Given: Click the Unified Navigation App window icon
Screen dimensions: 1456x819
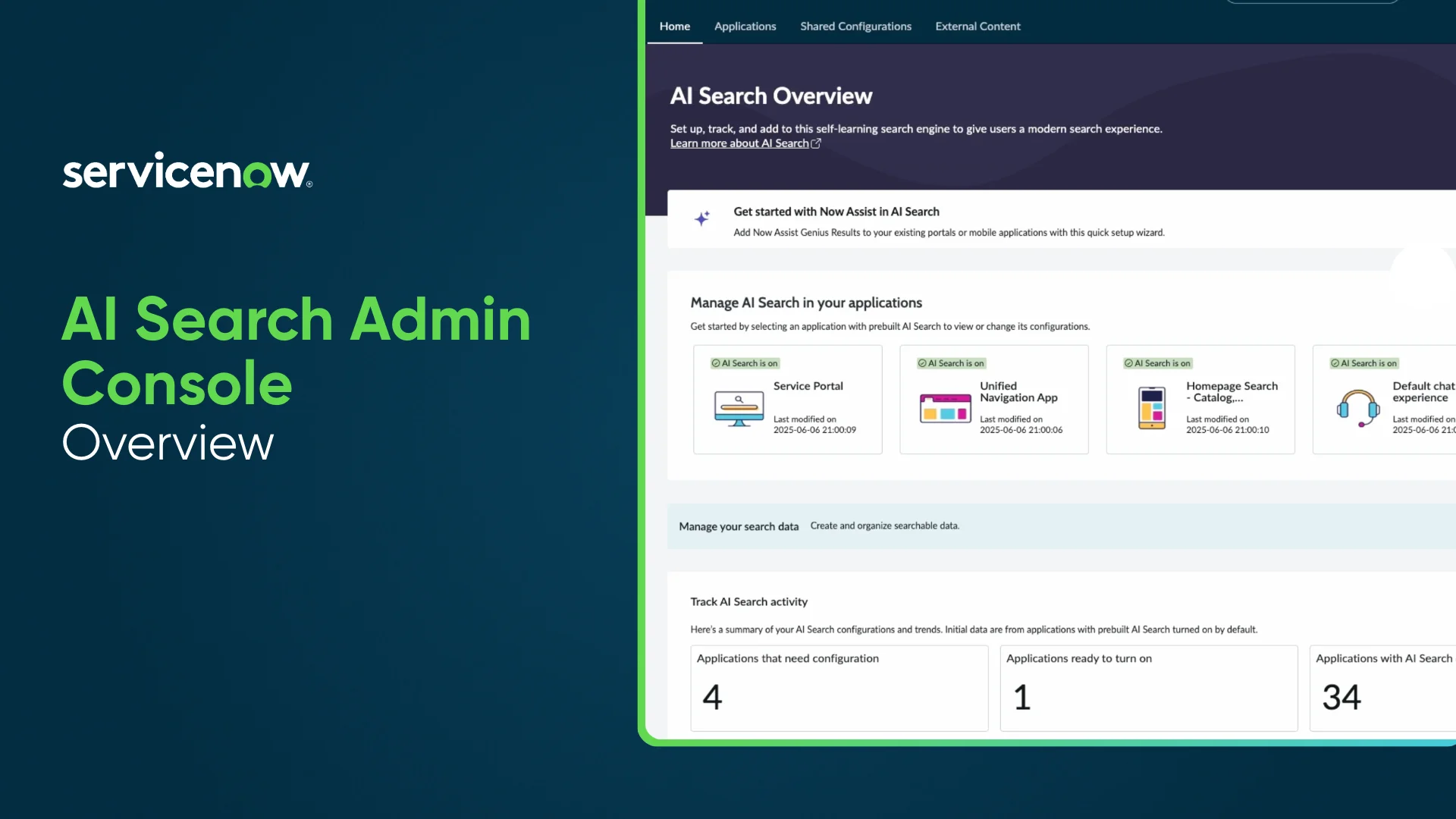Looking at the screenshot, I should tap(945, 409).
